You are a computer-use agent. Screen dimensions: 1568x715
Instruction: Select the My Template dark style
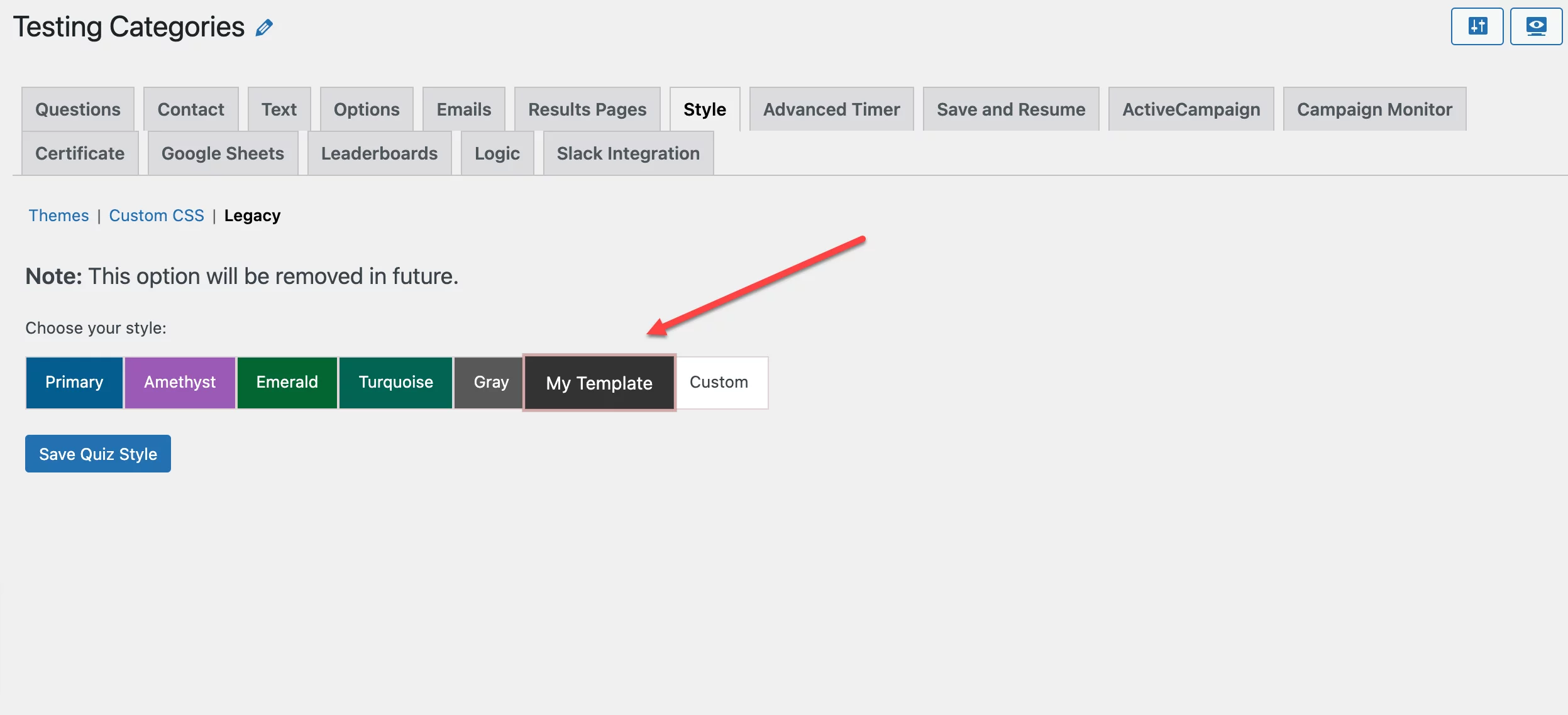pos(599,383)
